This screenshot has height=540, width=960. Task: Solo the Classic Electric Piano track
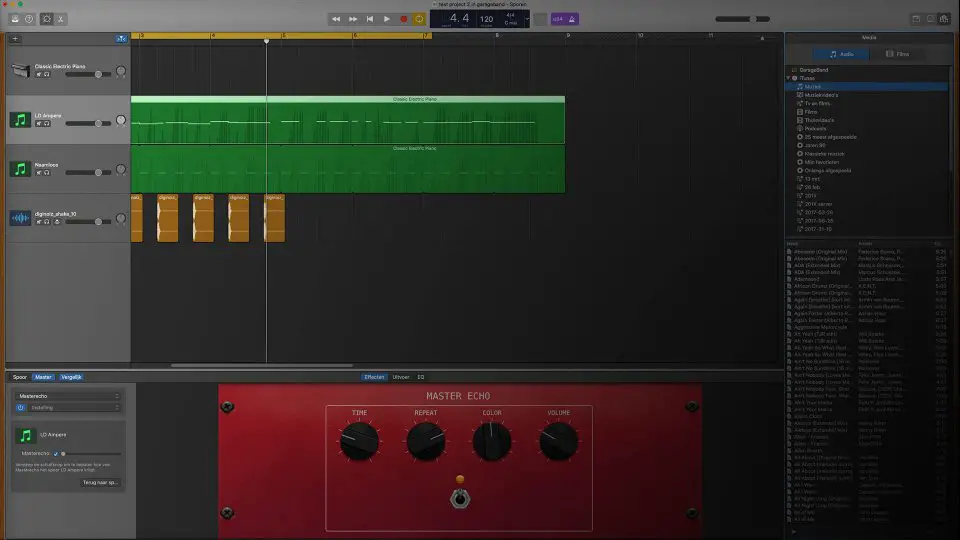[x=47, y=74]
